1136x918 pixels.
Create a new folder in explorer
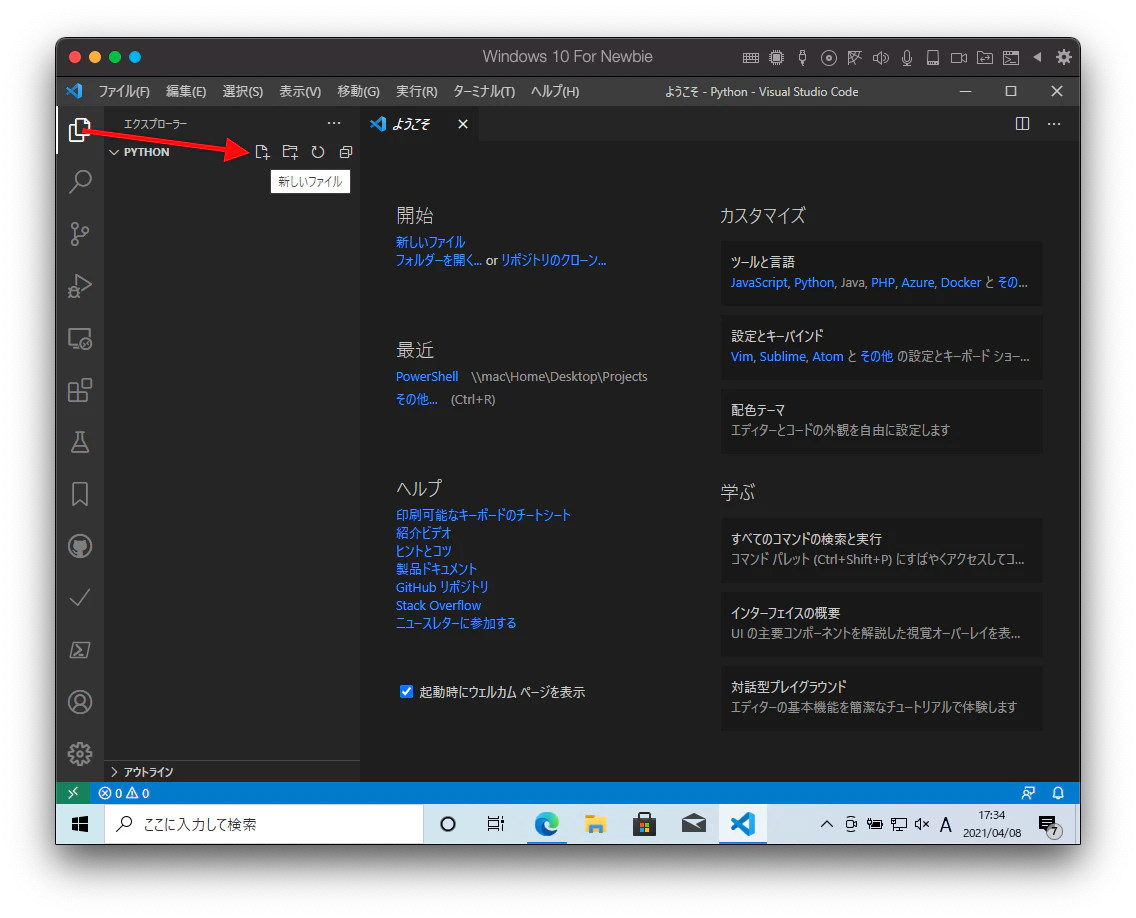[x=291, y=152]
